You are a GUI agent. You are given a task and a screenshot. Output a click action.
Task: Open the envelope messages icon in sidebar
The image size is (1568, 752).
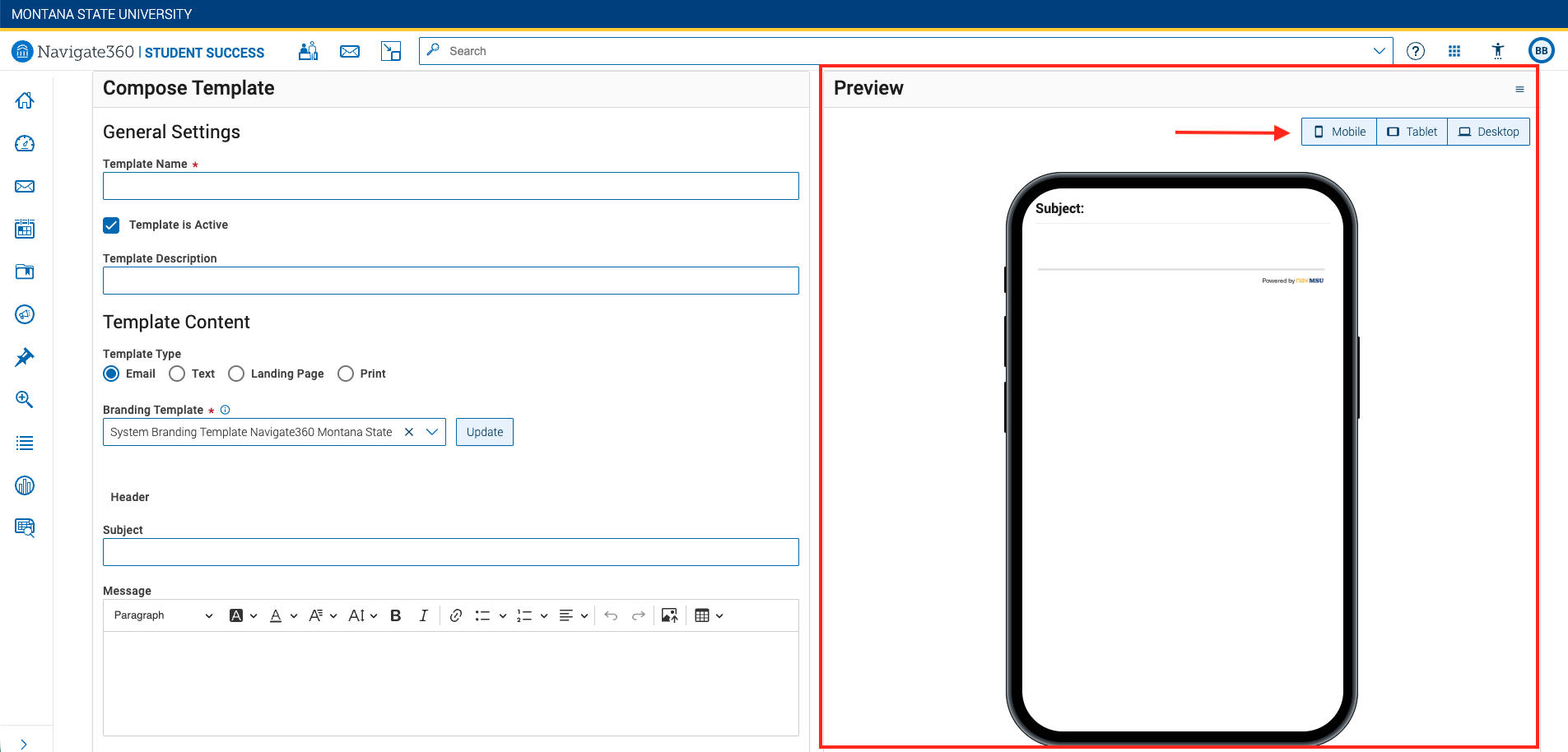(x=25, y=186)
